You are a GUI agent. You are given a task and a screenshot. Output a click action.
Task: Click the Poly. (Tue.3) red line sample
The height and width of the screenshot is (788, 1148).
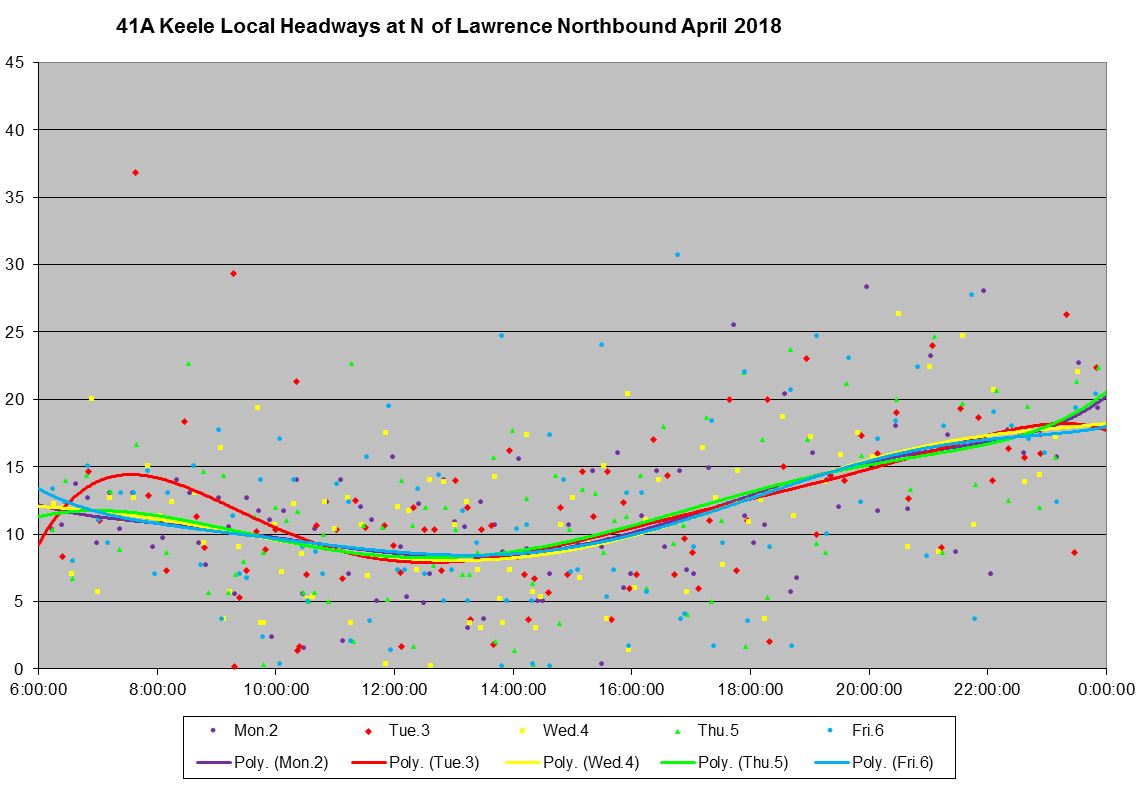pos(369,763)
